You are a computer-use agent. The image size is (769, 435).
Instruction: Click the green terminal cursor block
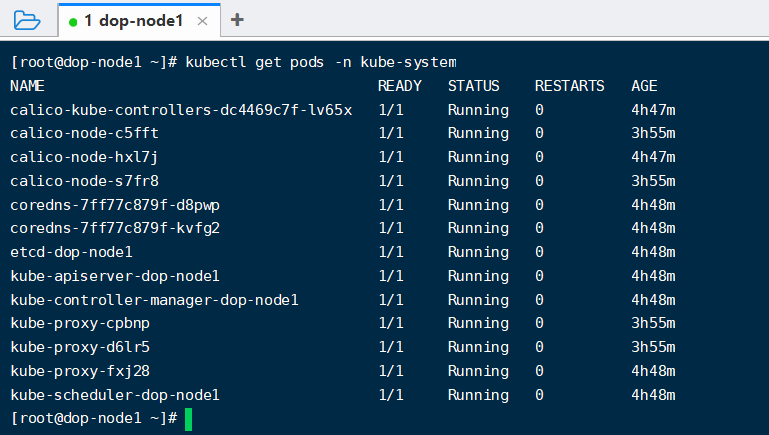pos(188,419)
